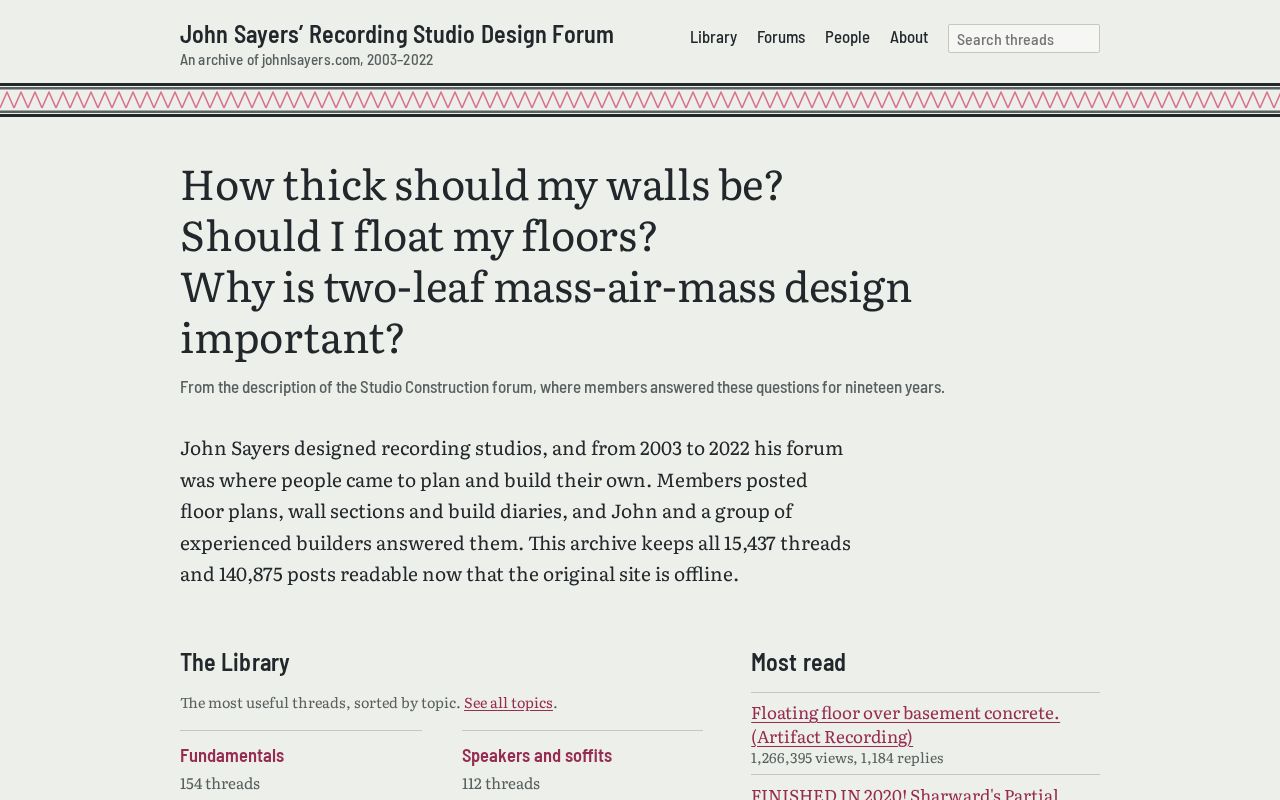Click the tagline 'An archive of johnlsayers.com, 2003–2022'
This screenshot has height=800, width=1280.
(307, 59)
